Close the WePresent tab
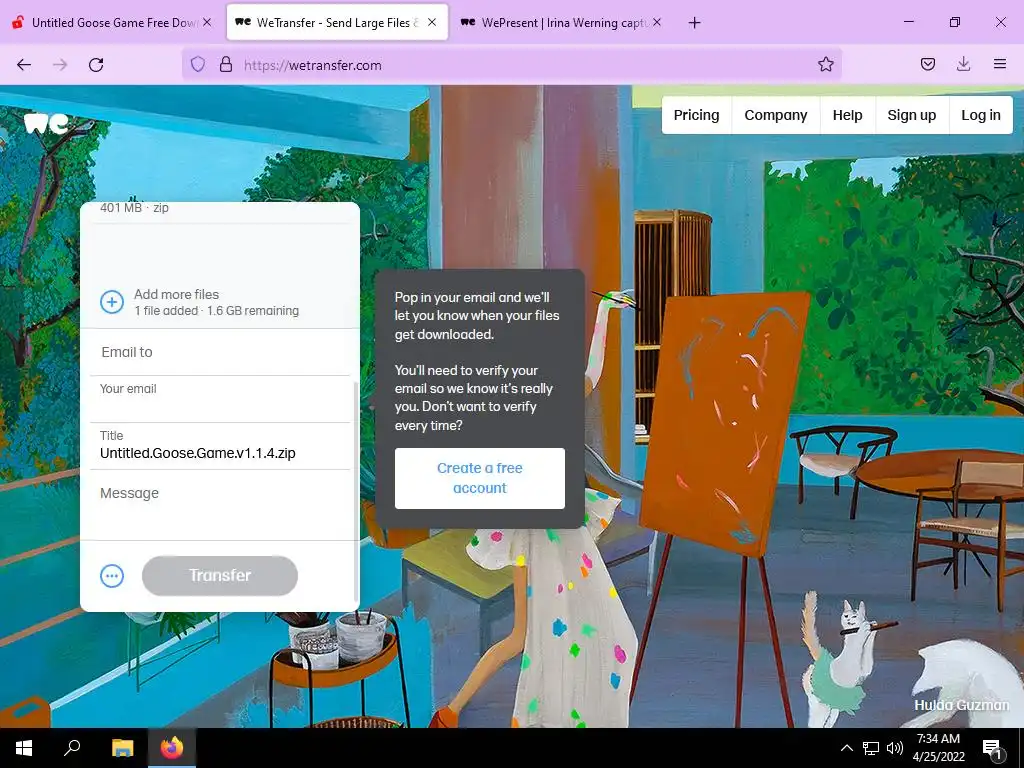Screen dimensions: 1024x768 tap(657, 22)
